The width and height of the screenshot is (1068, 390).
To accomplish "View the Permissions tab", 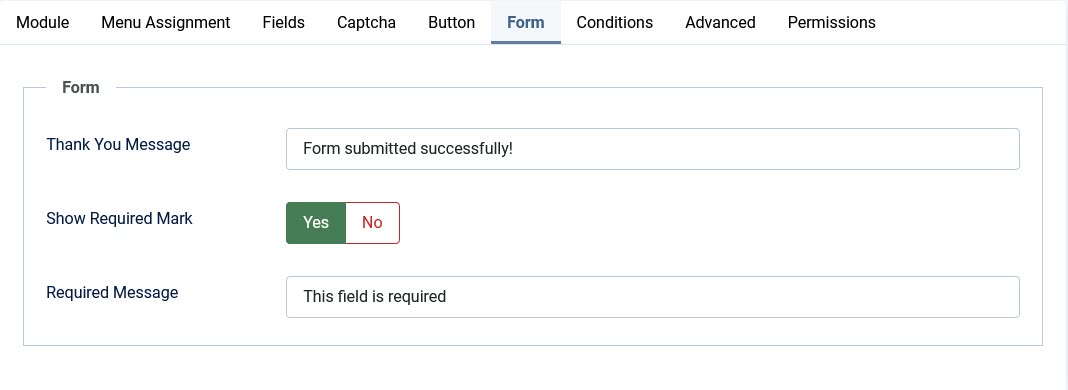I will (x=832, y=22).
